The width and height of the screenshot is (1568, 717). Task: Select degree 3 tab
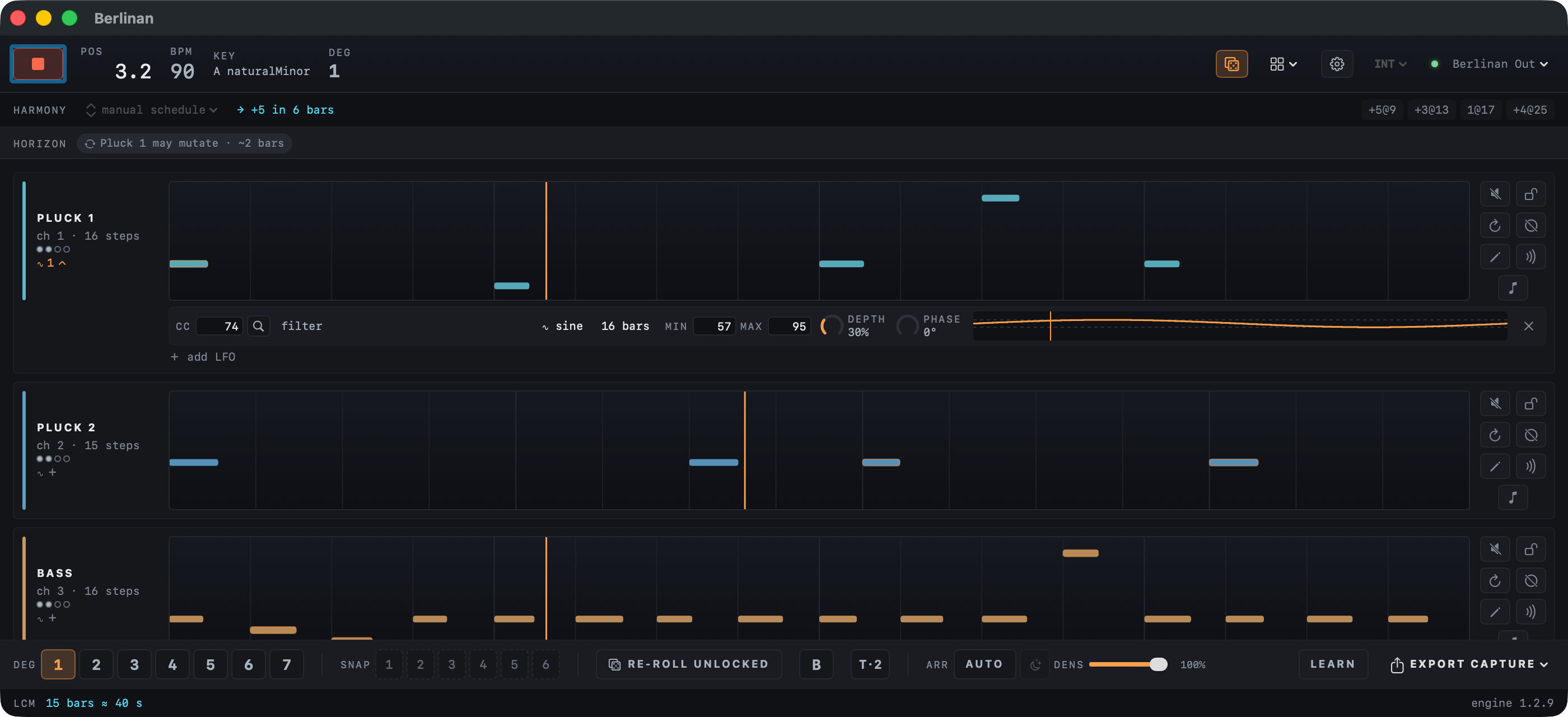click(x=134, y=665)
